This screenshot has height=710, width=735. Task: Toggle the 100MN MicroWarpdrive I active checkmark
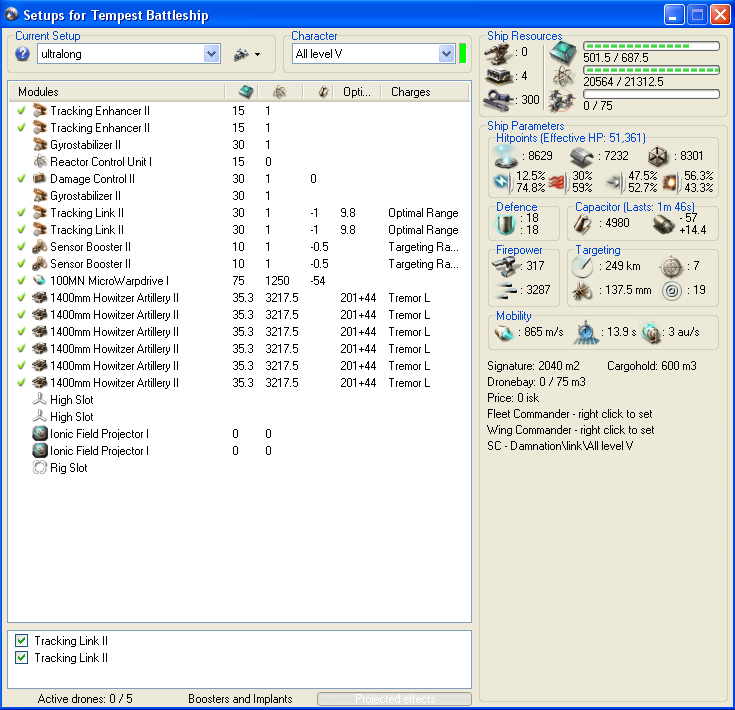point(21,281)
